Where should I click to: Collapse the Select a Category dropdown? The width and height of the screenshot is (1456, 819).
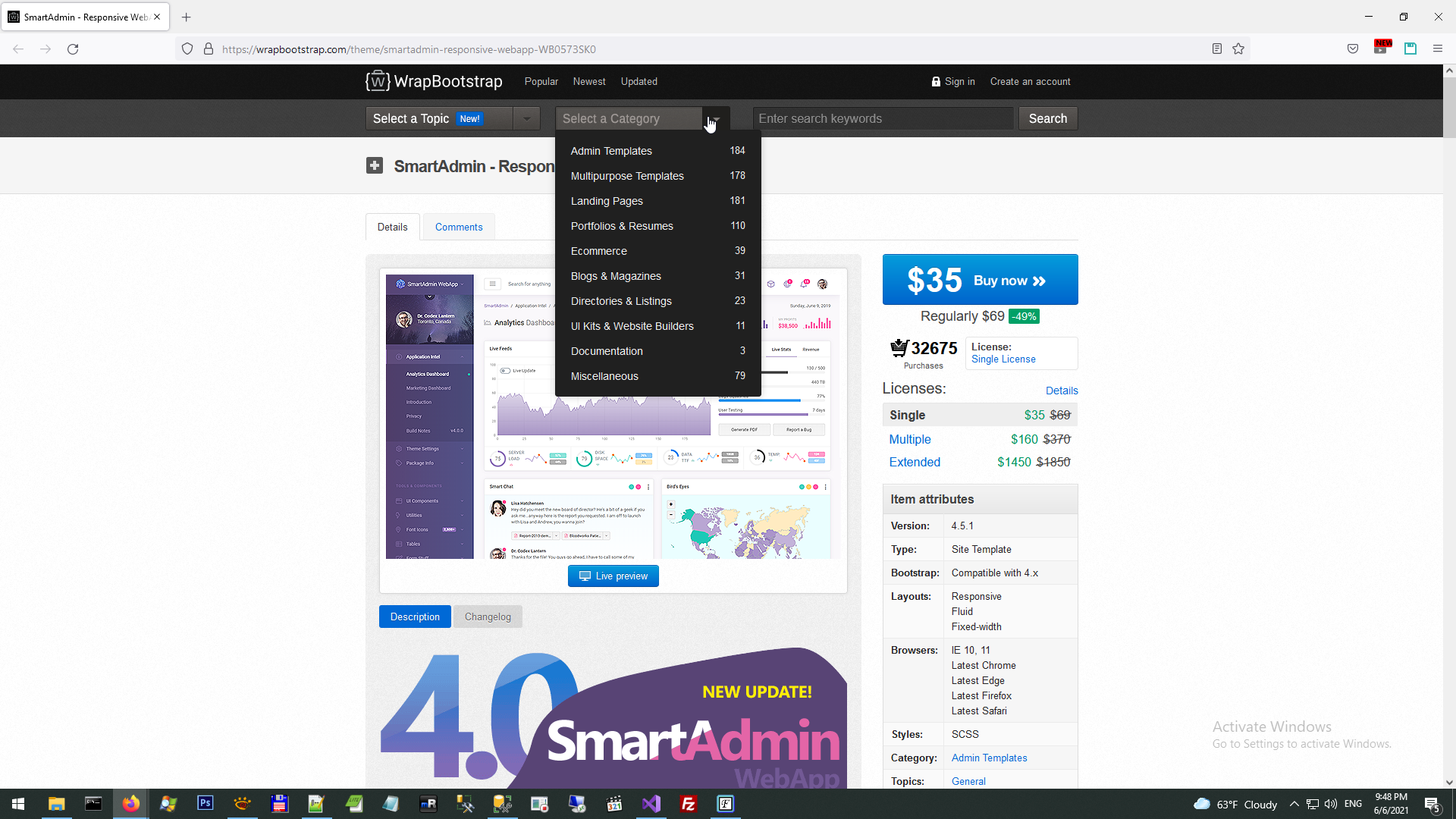tap(715, 118)
